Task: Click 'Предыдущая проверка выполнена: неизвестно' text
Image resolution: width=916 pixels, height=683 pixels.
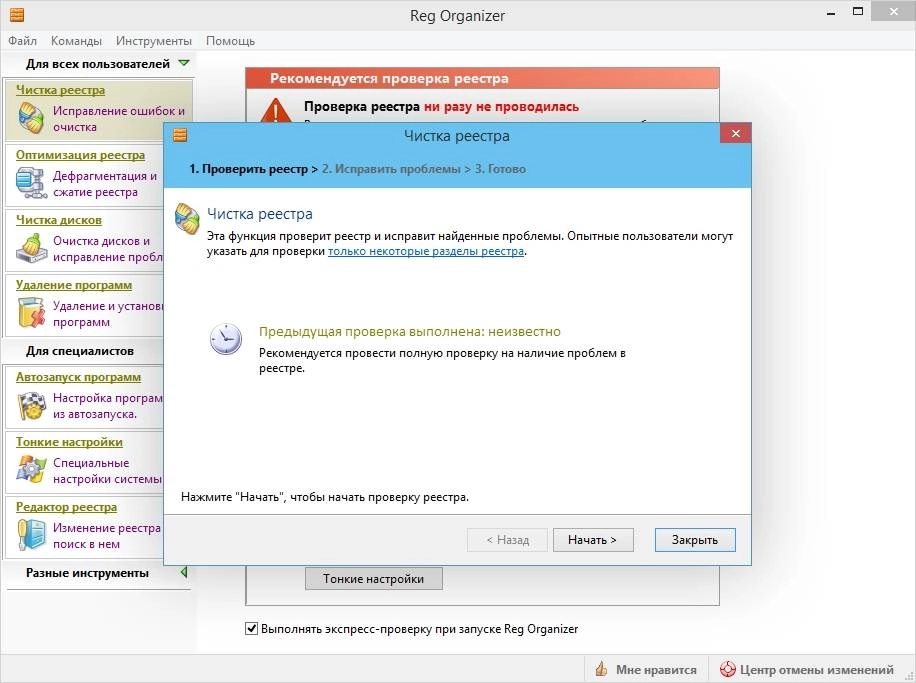Action: point(410,331)
